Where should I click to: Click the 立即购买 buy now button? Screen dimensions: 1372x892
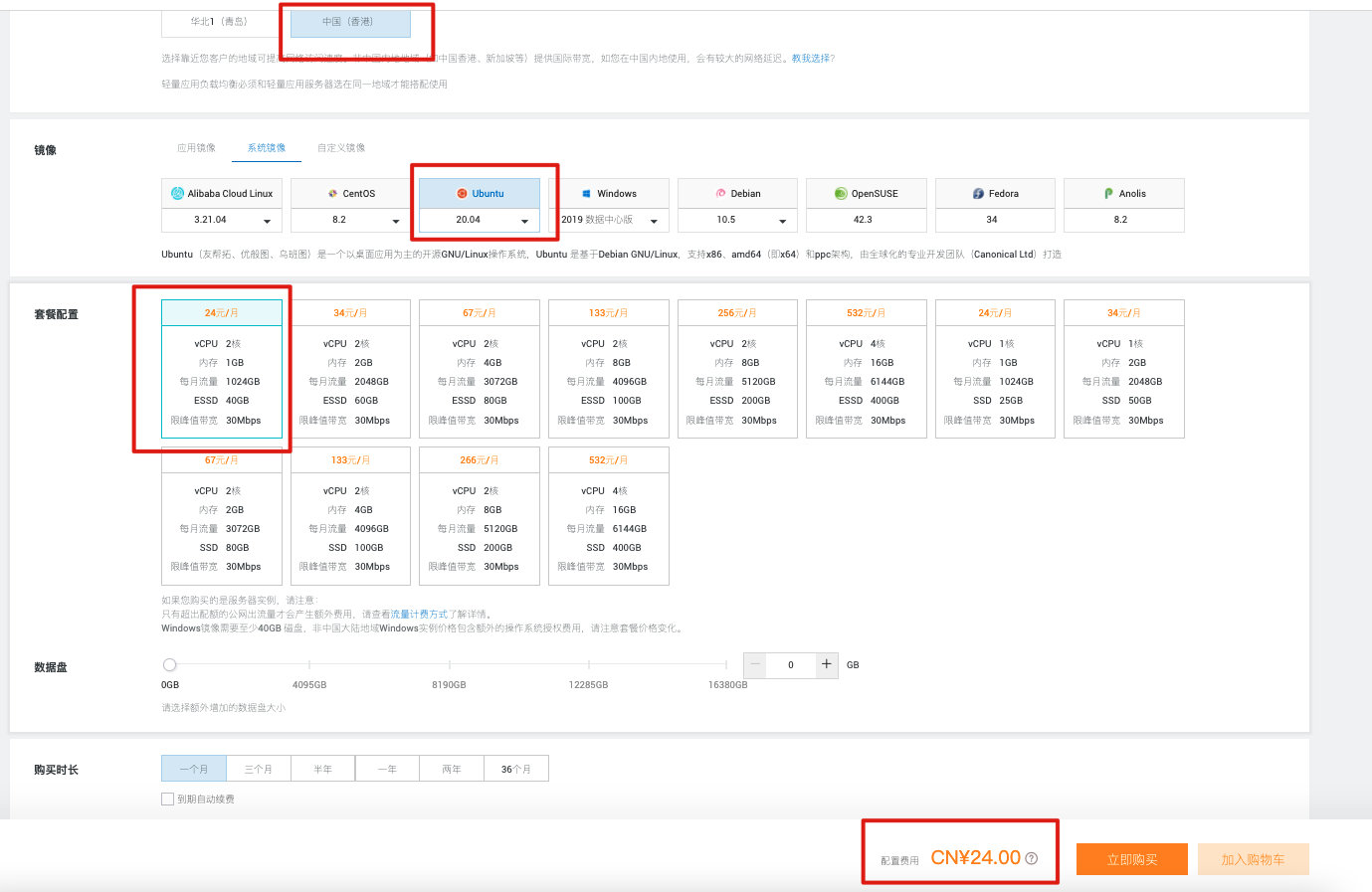[1131, 859]
